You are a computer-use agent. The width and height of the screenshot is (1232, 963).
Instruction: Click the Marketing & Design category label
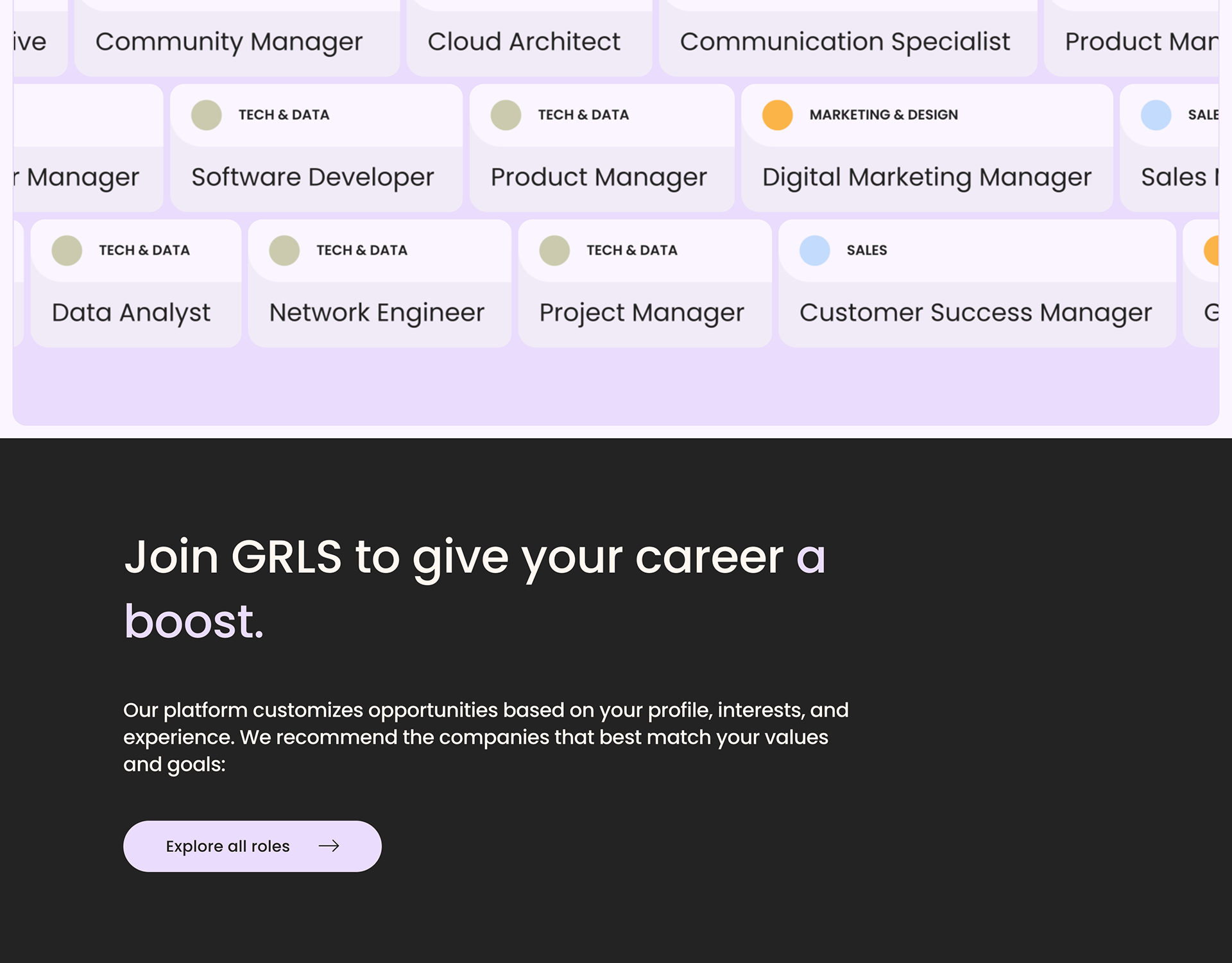coord(883,115)
